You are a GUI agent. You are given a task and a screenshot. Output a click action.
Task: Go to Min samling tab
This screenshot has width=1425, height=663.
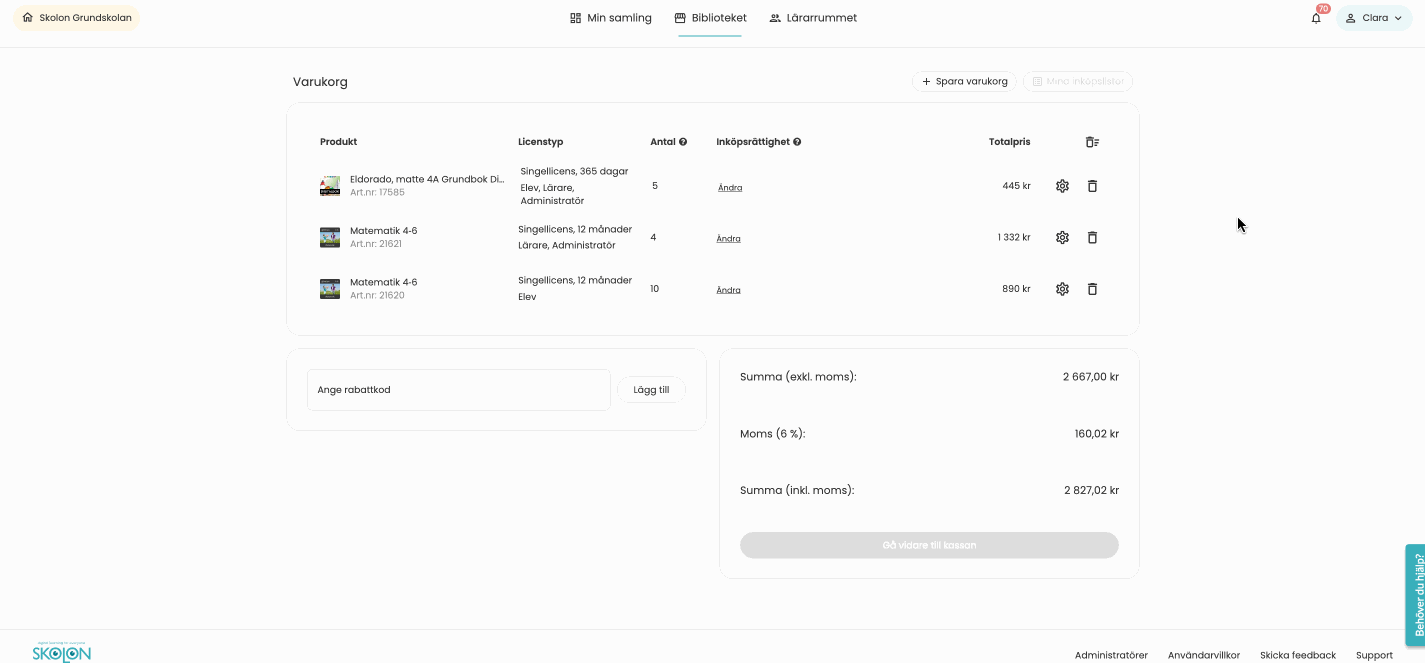611,18
